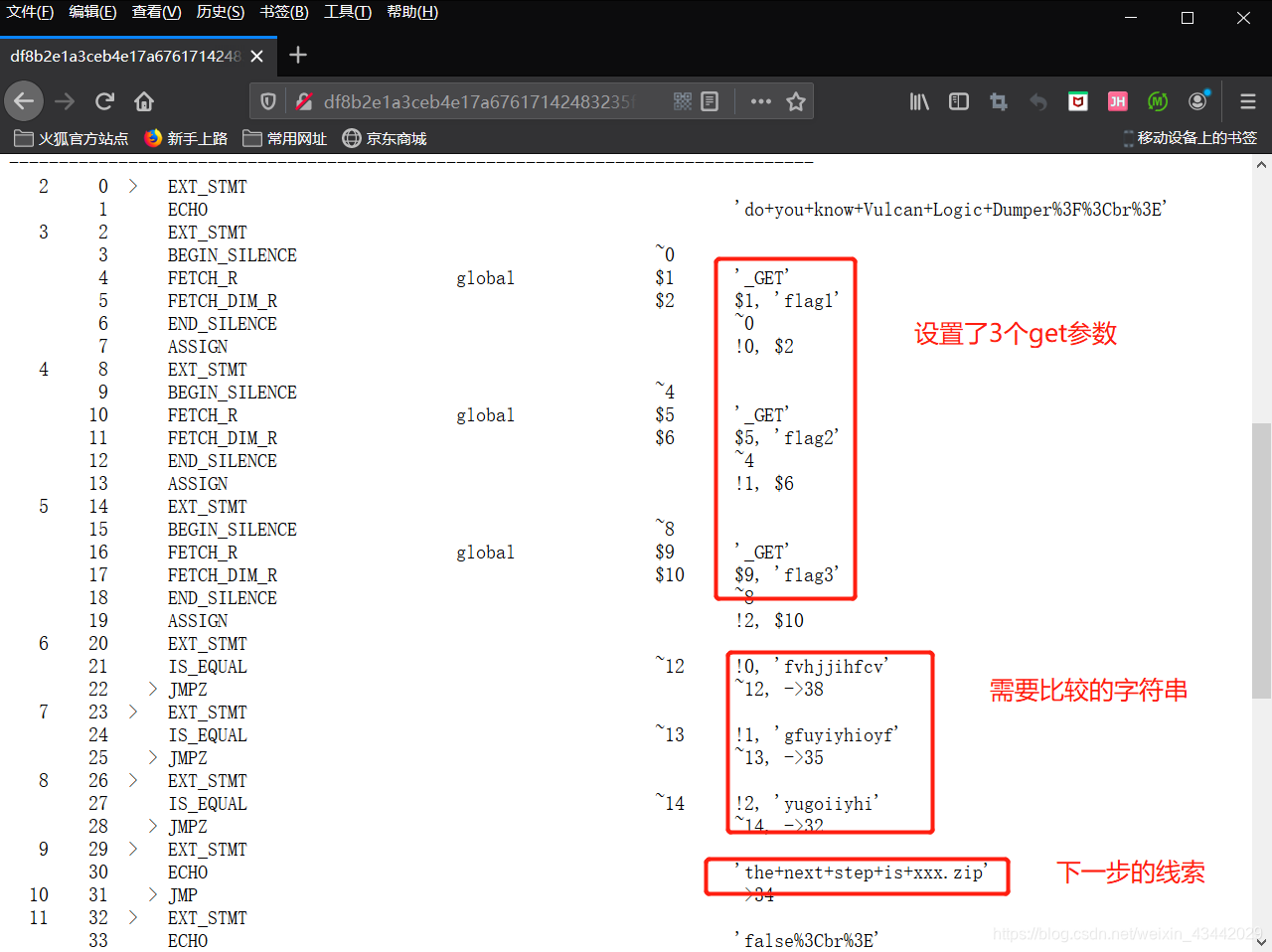Select the df8b2e1a3ceb4e17a6761714248 tab

click(x=137, y=57)
